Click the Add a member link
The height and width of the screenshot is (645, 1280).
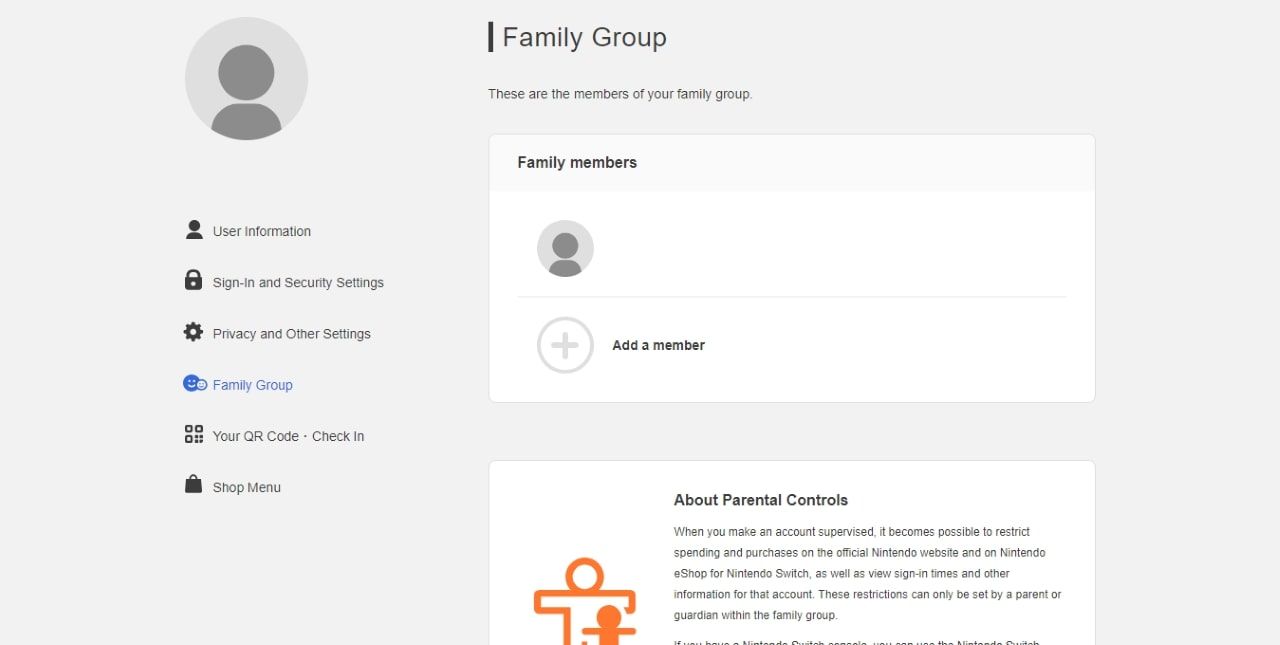pyautogui.click(x=658, y=345)
